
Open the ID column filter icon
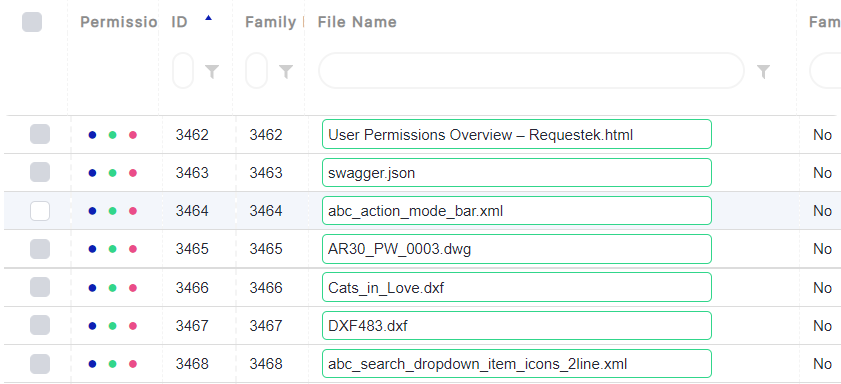[212, 71]
